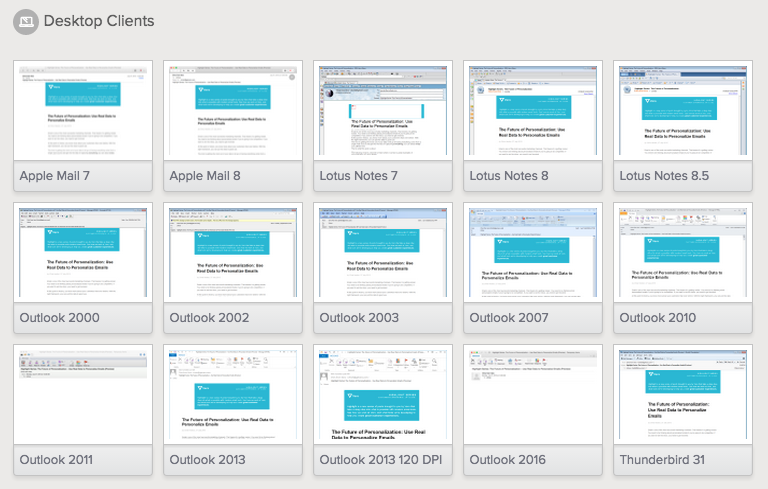Viewport: 768px width, 489px height.
Task: Select the Outlook 2016 screenshot
Action: [x=533, y=395]
